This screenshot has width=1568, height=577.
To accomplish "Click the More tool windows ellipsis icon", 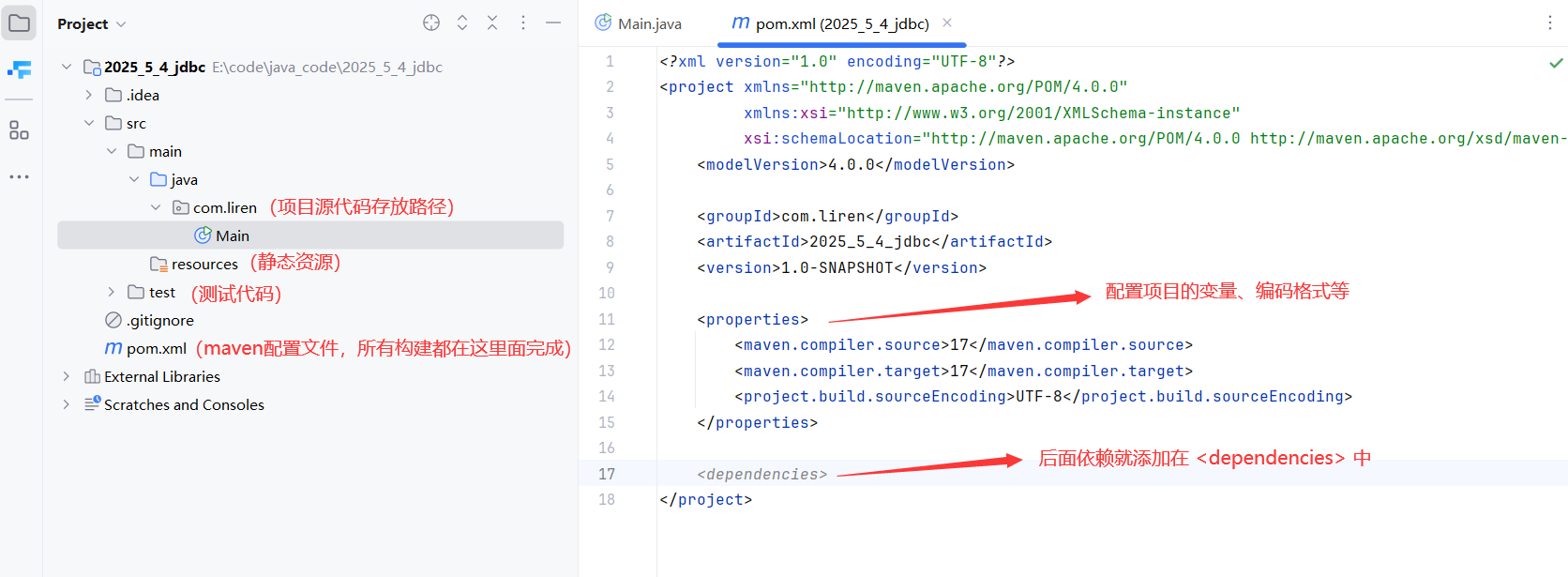I will (x=19, y=176).
